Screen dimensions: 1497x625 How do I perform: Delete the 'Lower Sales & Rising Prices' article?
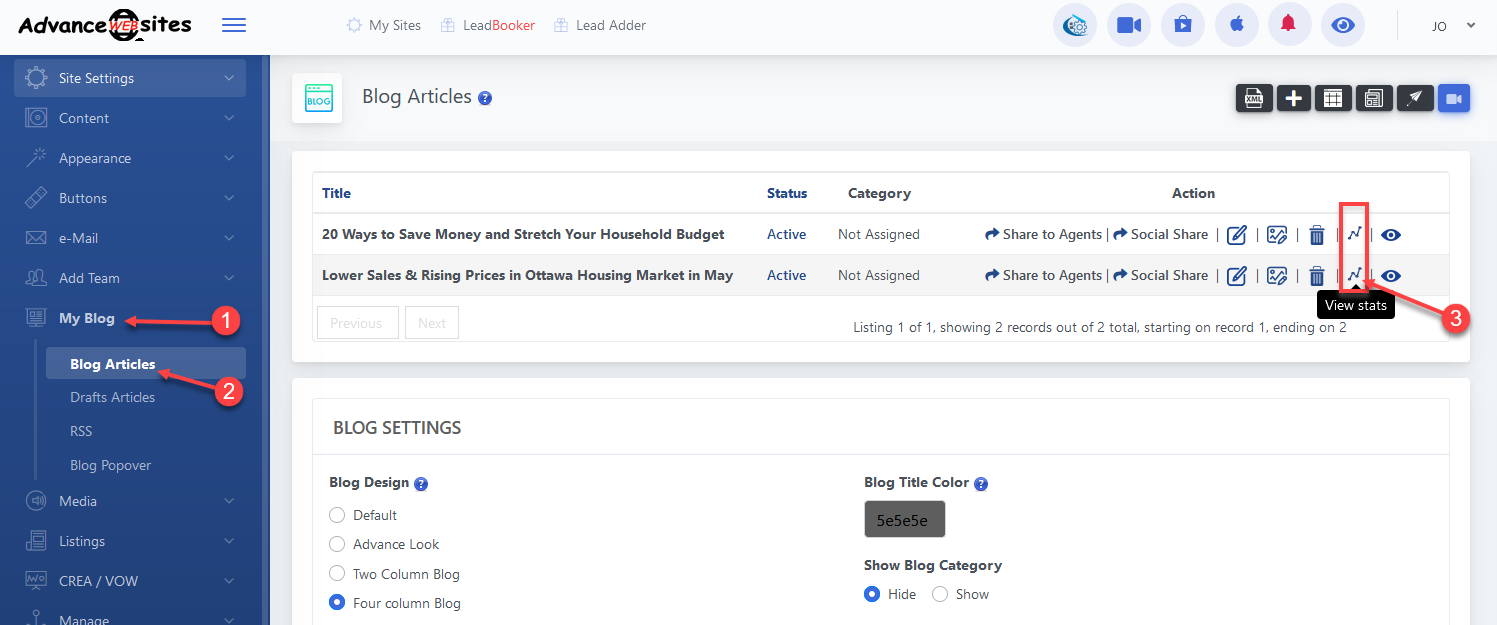click(x=1317, y=276)
